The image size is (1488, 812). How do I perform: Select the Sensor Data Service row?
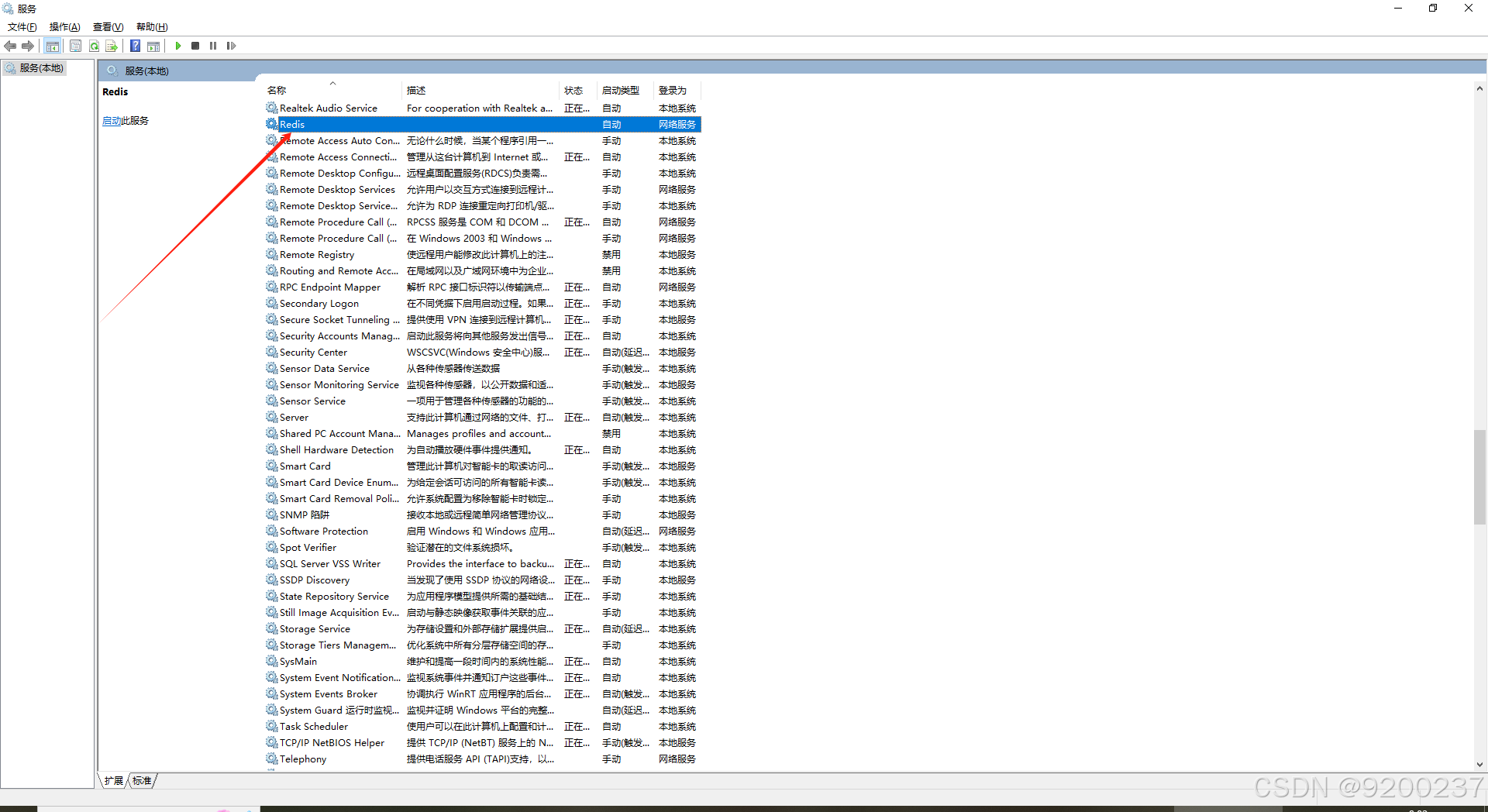(482, 368)
